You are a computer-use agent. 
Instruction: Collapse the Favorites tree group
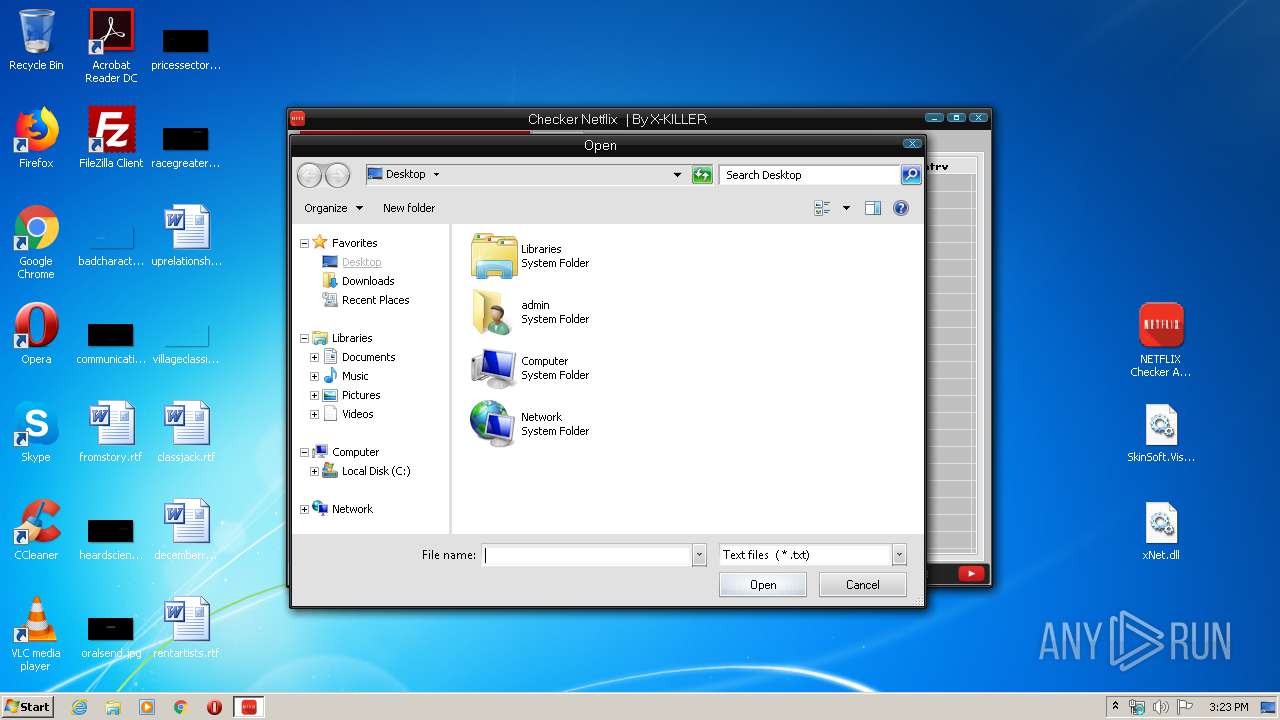point(305,243)
